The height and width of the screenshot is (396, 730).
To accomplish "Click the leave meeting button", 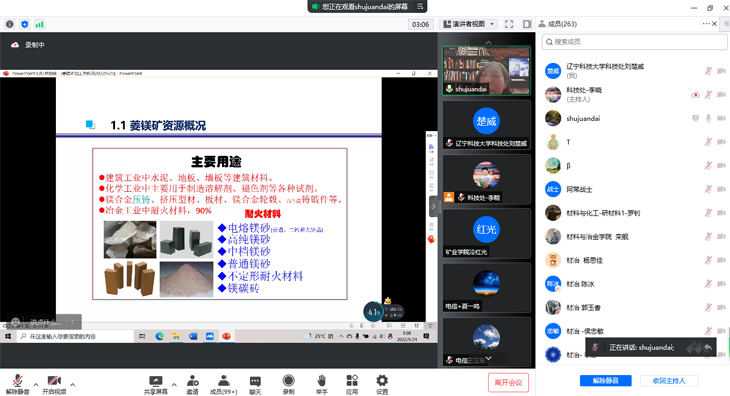I will 508,383.
